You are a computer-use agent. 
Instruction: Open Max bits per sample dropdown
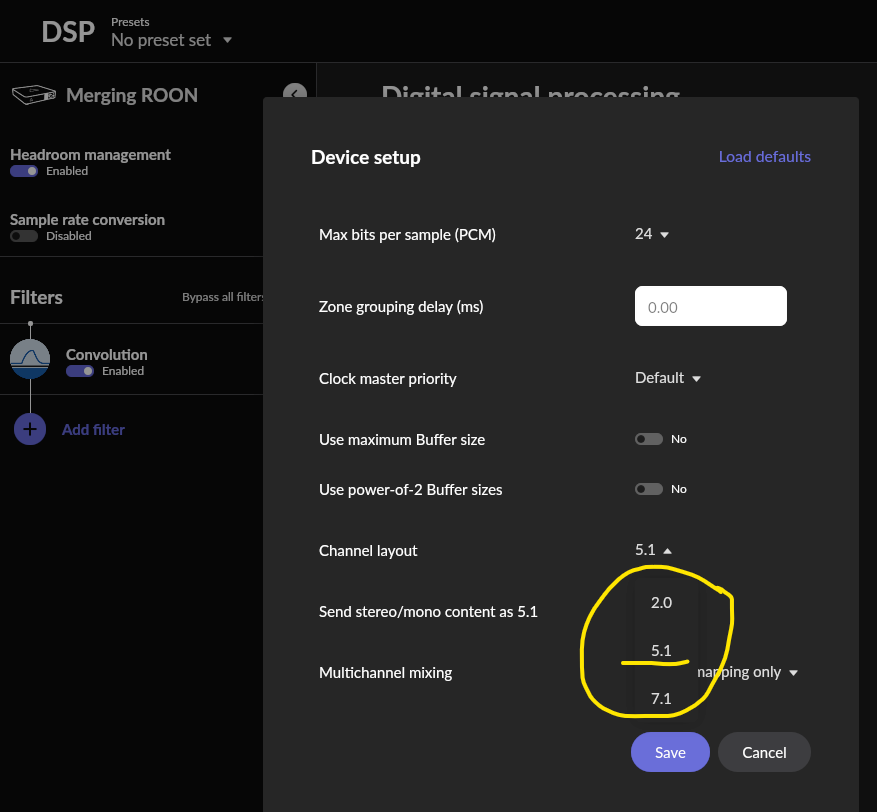pyautogui.click(x=652, y=234)
